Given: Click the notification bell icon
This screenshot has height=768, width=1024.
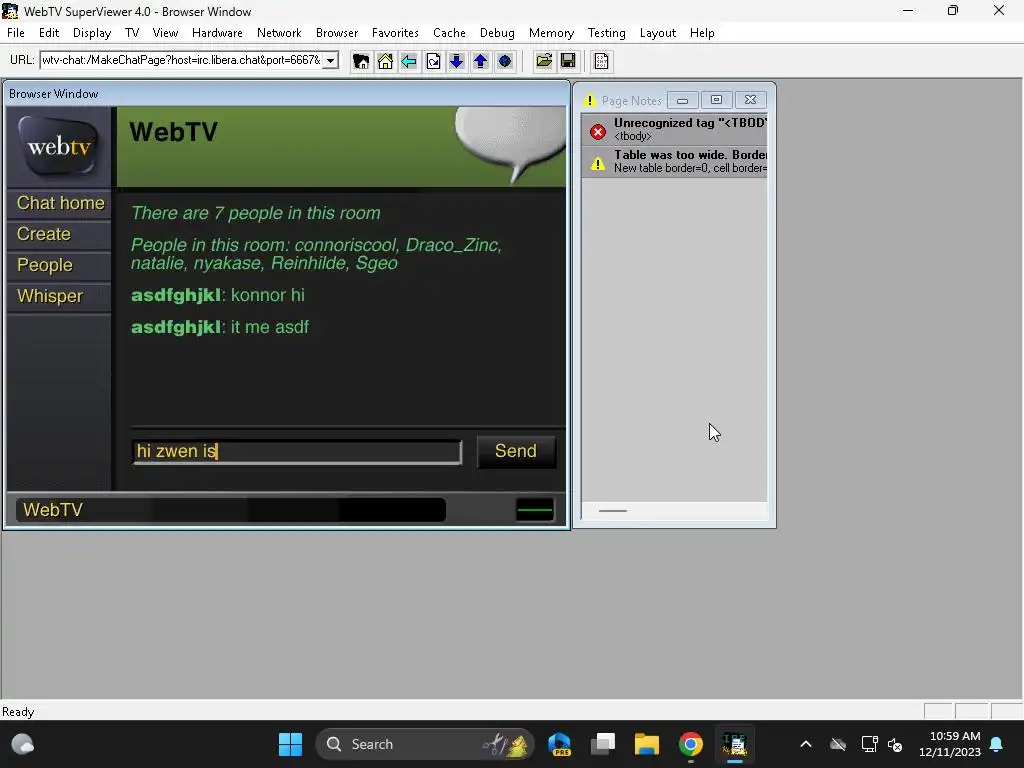Looking at the screenshot, I should pos(997,744).
